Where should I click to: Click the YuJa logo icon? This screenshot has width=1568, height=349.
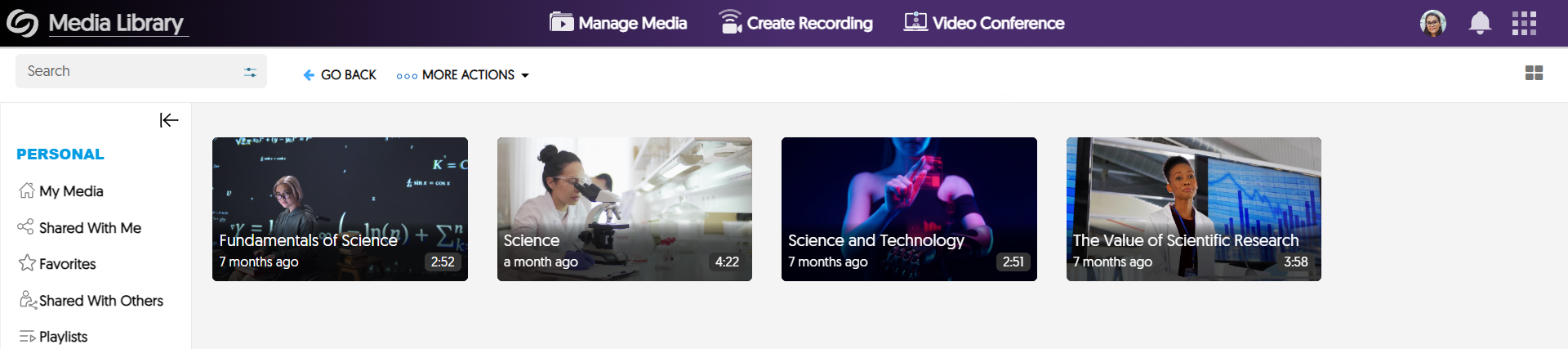click(22, 23)
